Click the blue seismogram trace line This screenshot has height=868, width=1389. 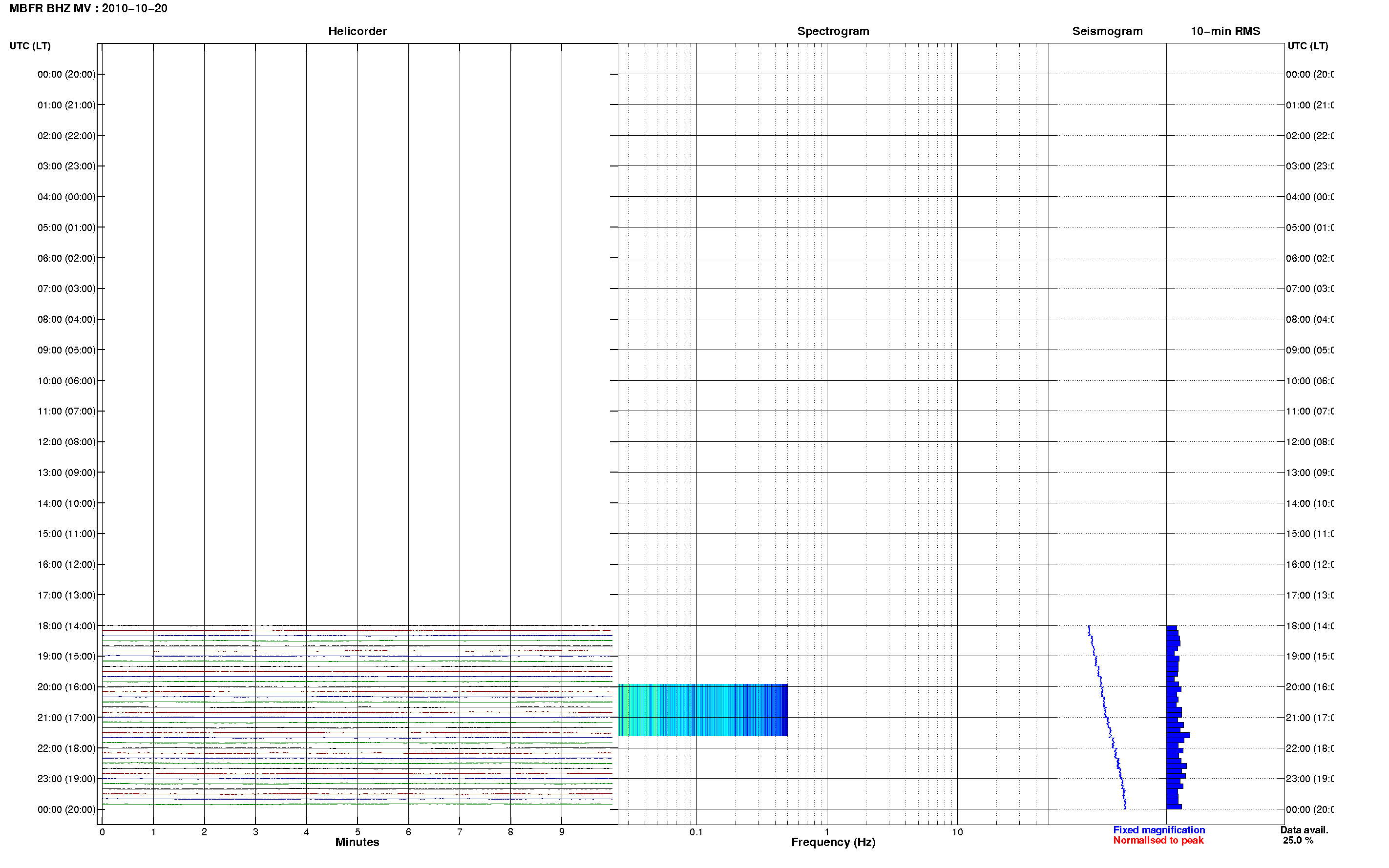point(1107,717)
